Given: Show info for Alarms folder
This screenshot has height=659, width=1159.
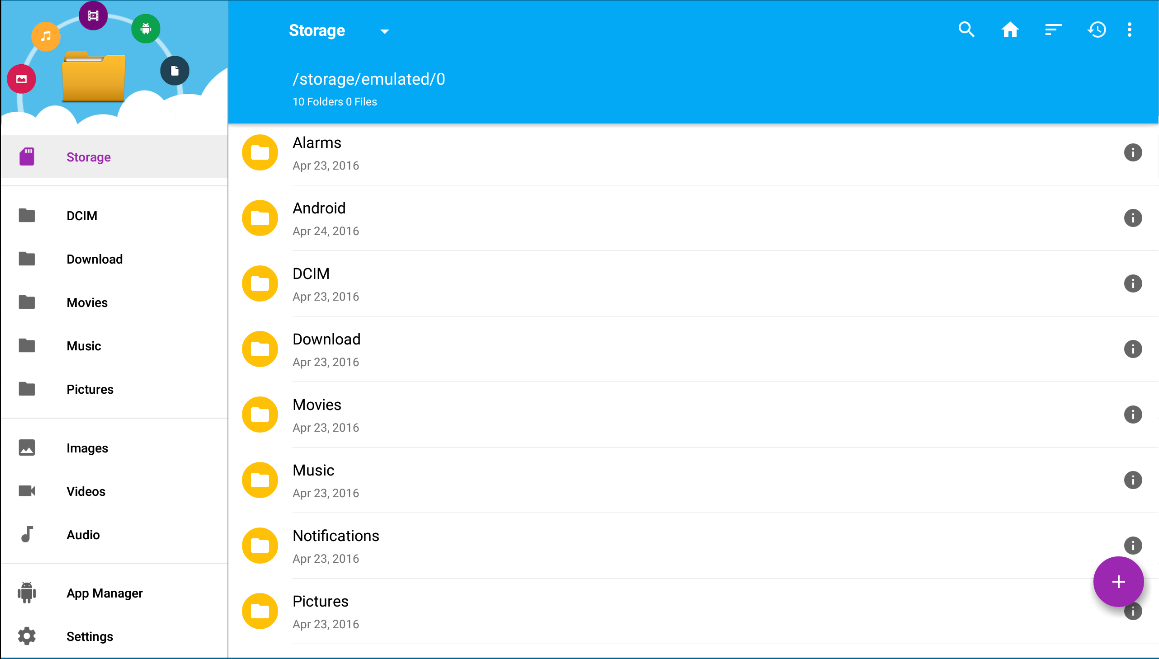Looking at the screenshot, I should pyautogui.click(x=1133, y=152).
